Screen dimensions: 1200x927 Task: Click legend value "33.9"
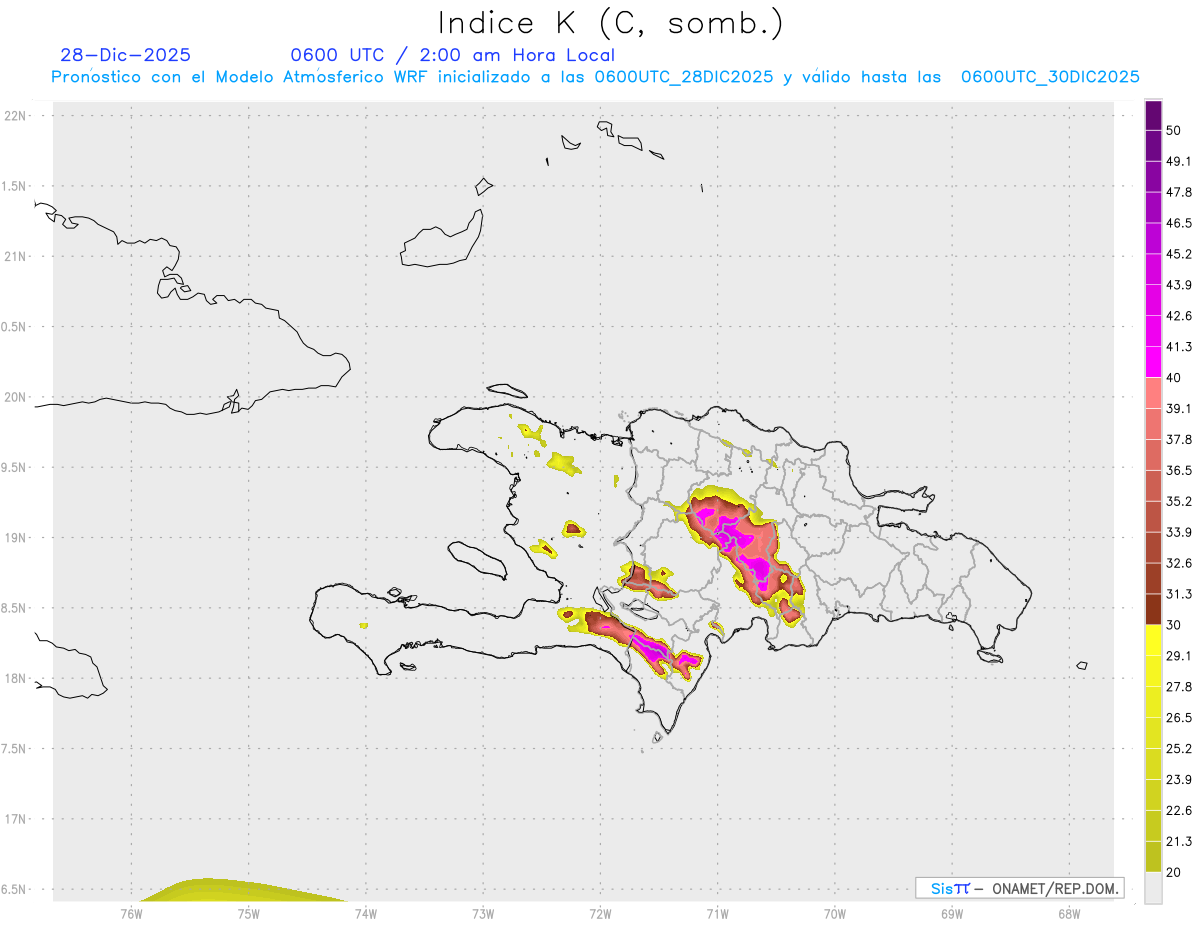tap(1179, 532)
